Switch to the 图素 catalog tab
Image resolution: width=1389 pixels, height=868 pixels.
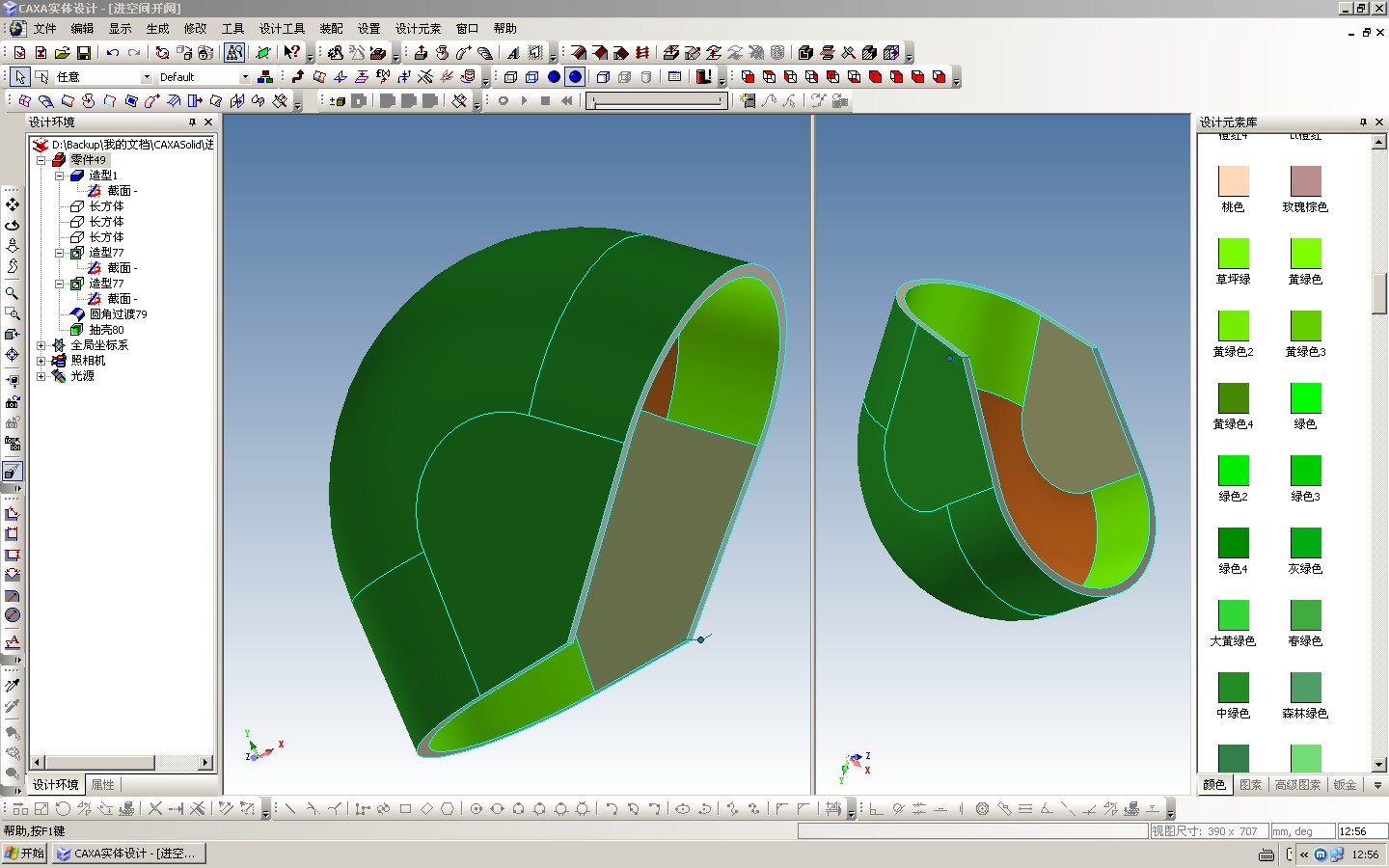coord(1251,785)
